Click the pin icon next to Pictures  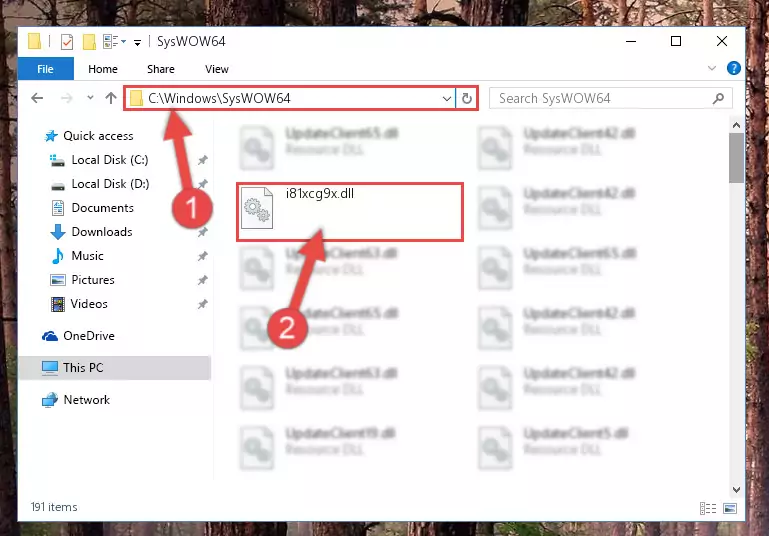pyautogui.click(x=203, y=280)
